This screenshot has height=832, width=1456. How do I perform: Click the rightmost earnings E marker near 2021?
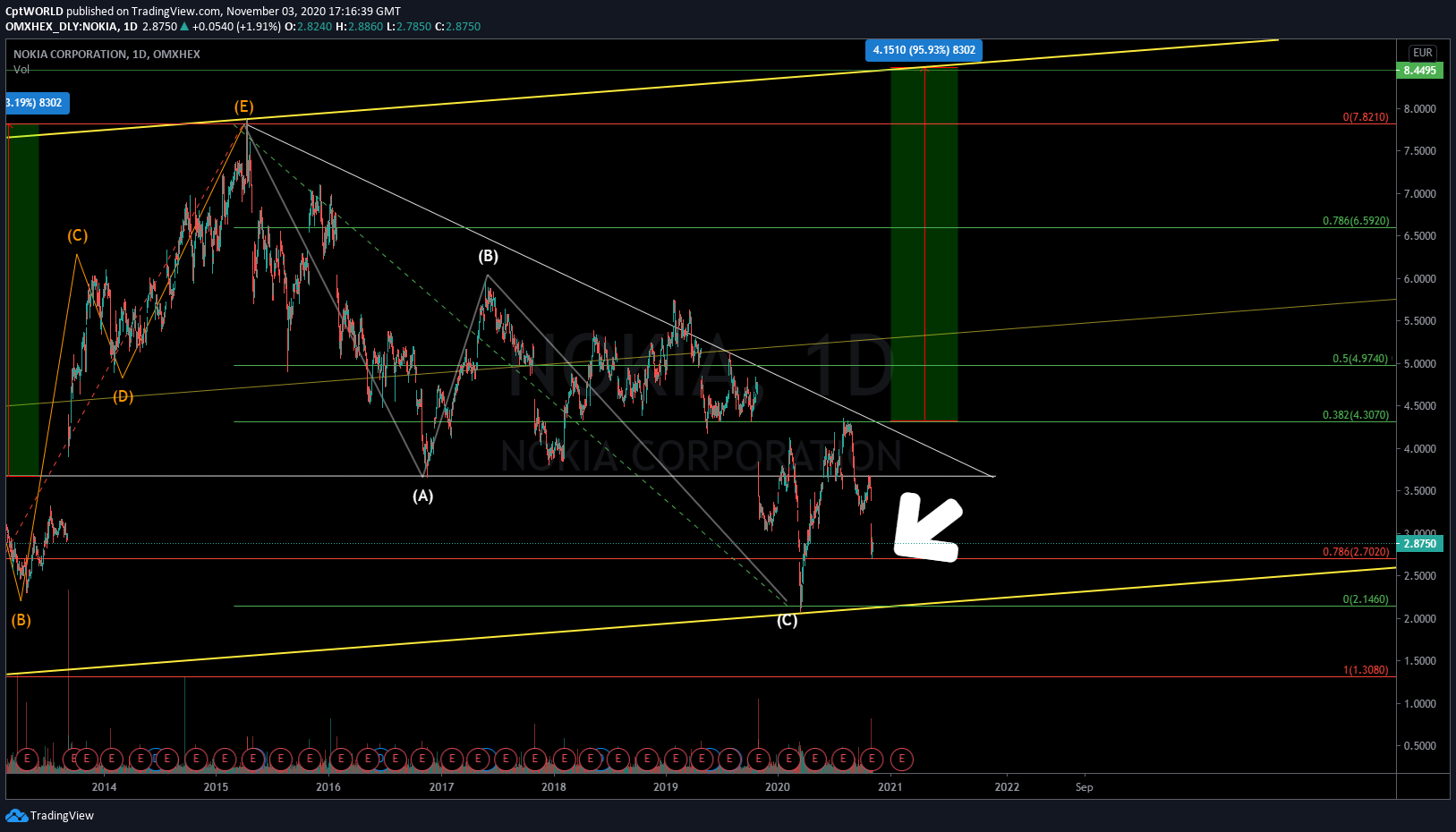tap(901, 760)
